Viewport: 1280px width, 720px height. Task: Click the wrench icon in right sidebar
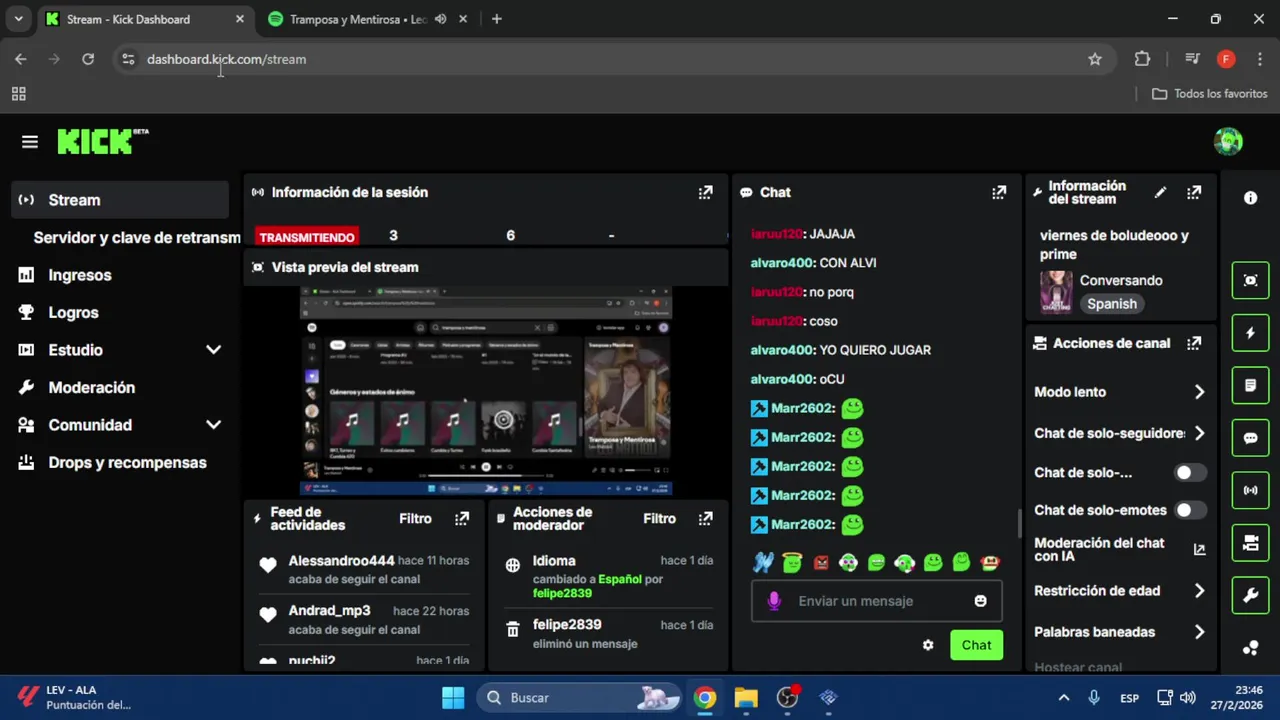(1250, 596)
